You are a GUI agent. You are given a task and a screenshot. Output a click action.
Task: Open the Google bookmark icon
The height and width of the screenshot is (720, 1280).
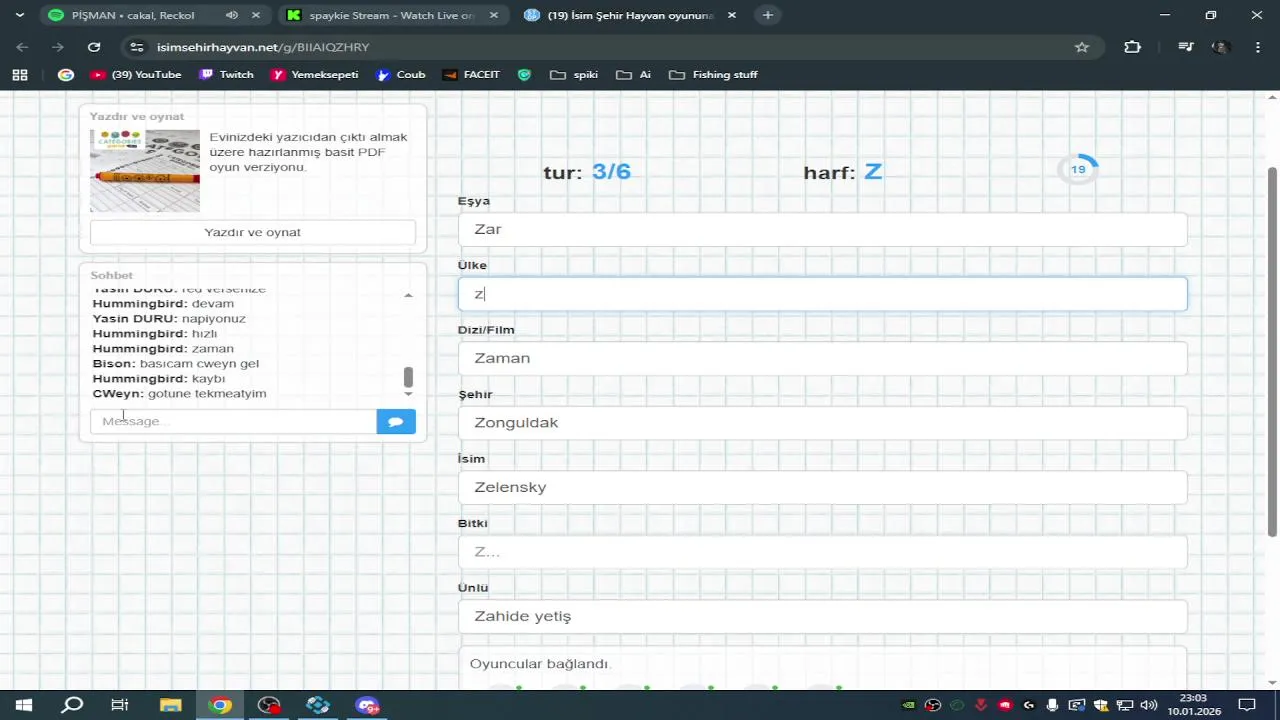pos(66,75)
